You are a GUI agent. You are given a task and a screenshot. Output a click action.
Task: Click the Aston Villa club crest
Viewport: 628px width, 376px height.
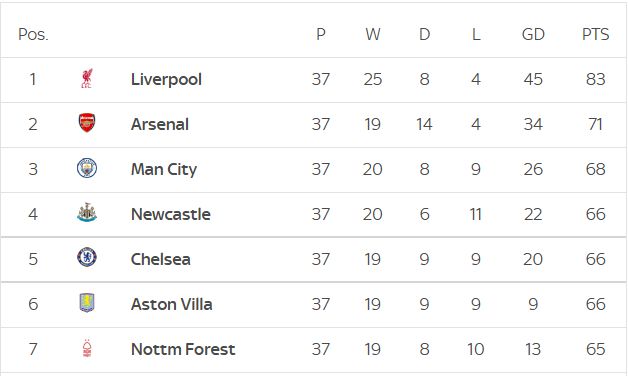87,303
